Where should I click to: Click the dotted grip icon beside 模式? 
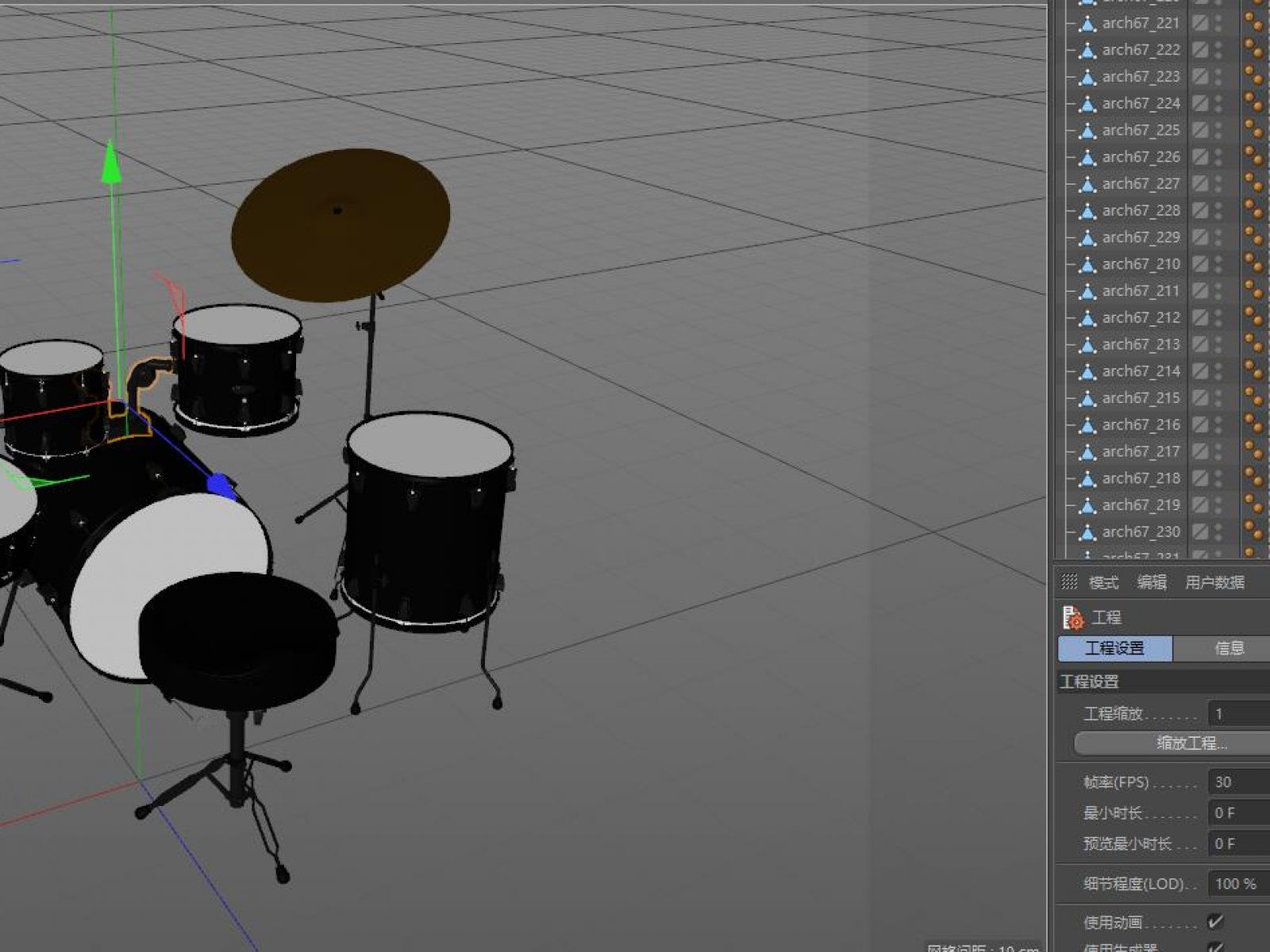(x=1069, y=582)
